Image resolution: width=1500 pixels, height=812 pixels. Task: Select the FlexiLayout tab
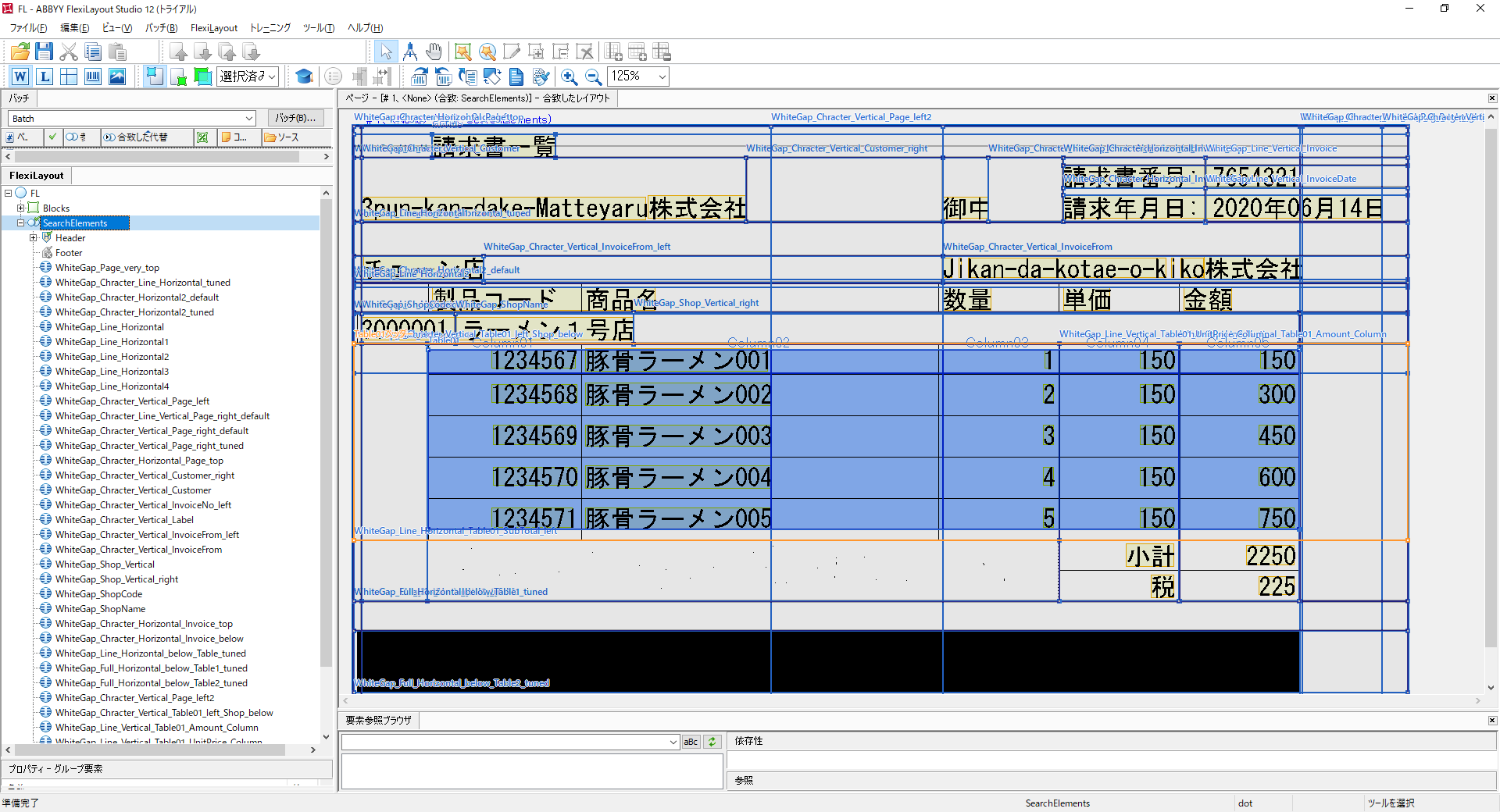37,176
